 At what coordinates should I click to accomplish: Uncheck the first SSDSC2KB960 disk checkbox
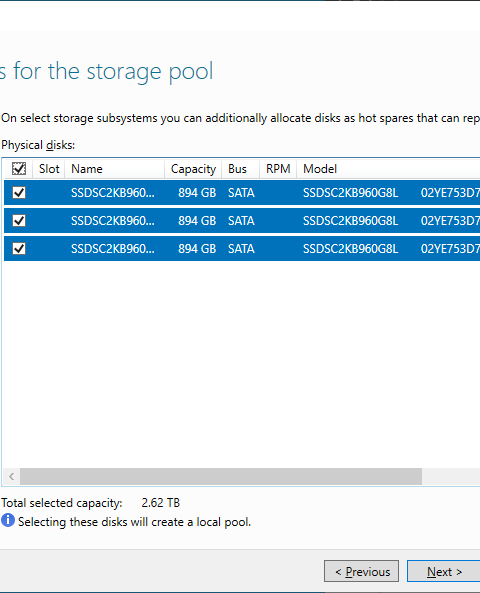19,192
